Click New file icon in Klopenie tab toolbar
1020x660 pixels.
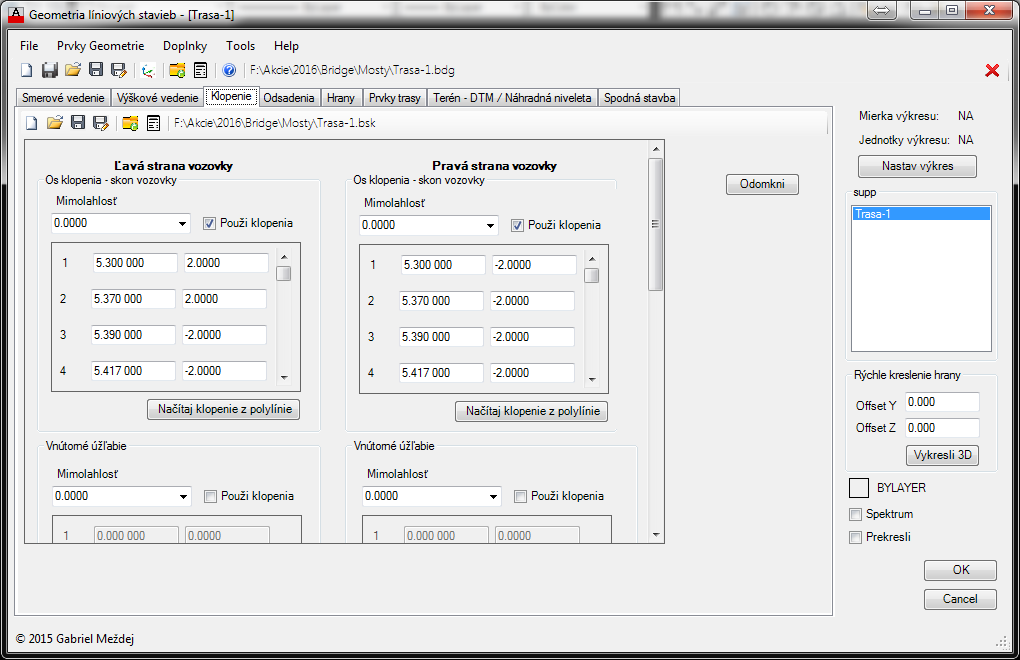click(32, 123)
